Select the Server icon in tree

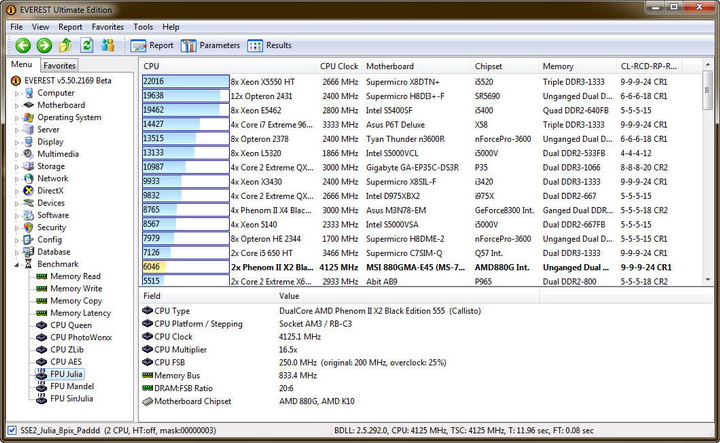29,129
